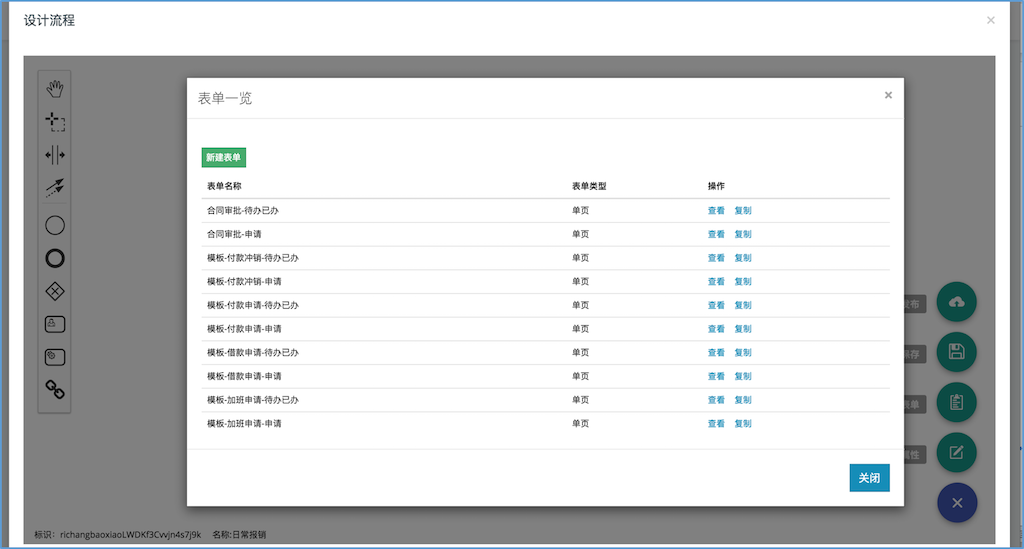Add a start event circle

click(x=55, y=225)
